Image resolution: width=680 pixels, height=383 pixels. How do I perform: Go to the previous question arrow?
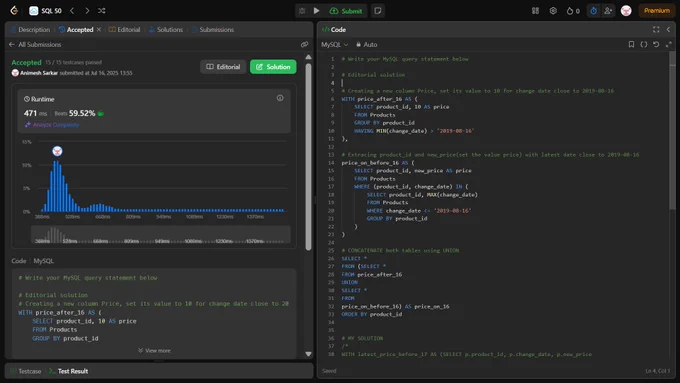click(72, 10)
